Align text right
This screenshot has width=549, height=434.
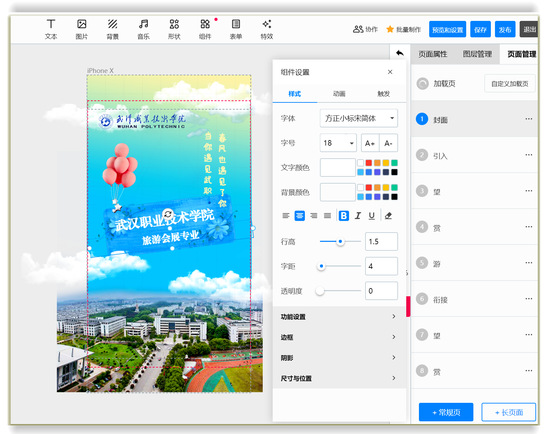point(314,216)
